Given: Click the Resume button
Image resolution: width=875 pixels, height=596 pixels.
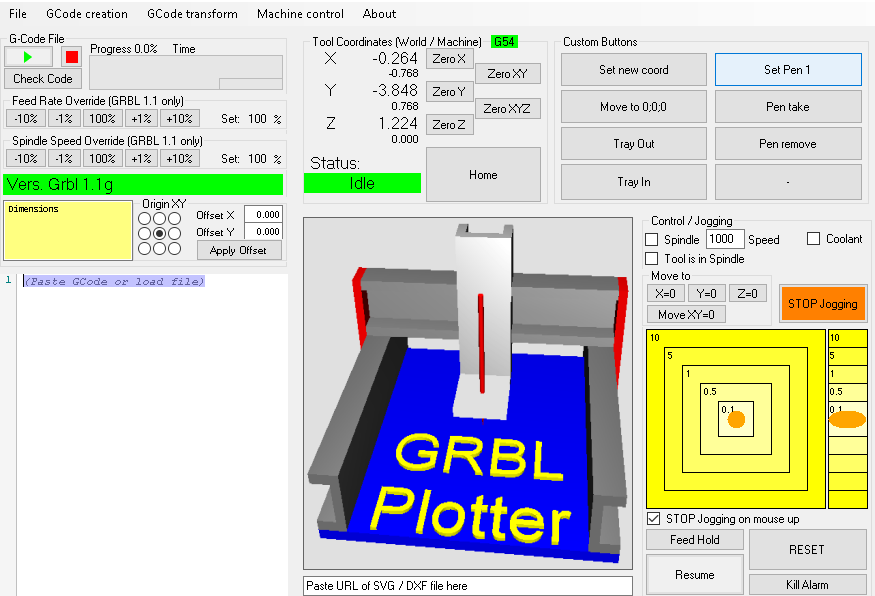Looking at the screenshot, I should pyautogui.click(x=695, y=574).
